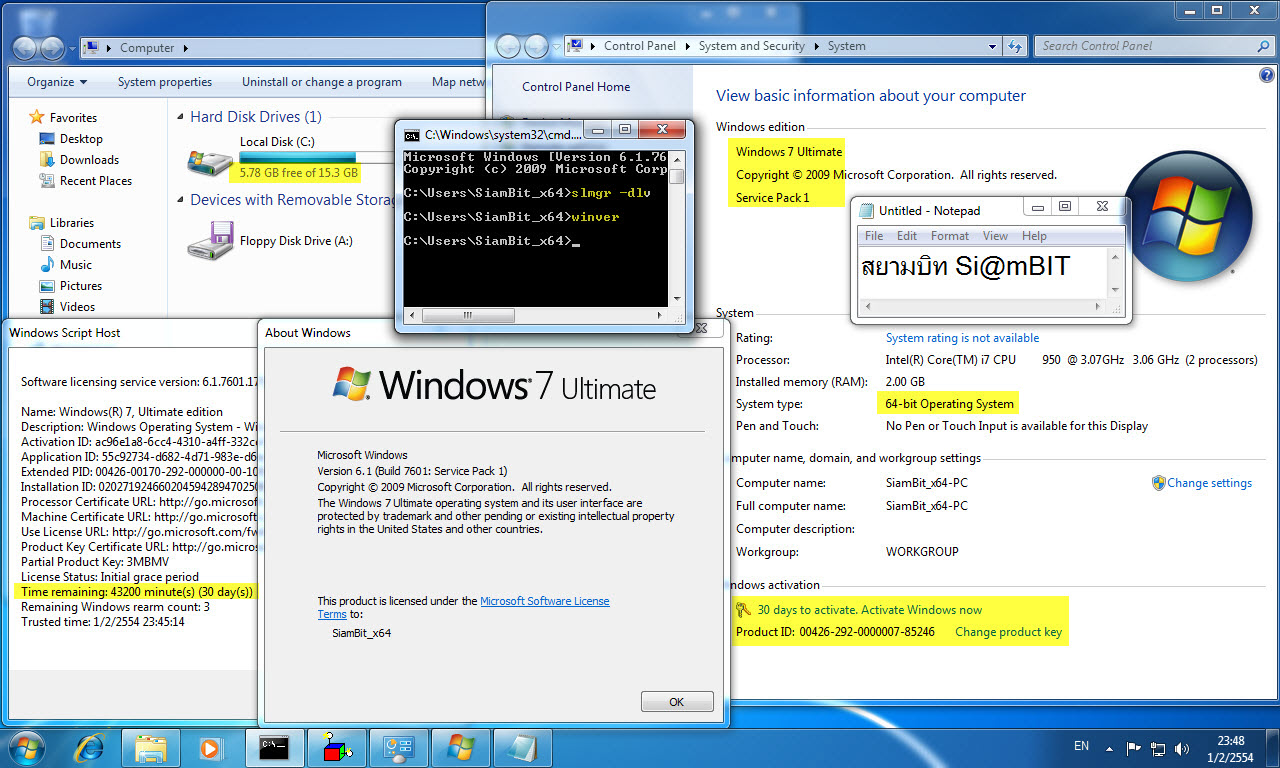Image resolution: width=1280 pixels, height=768 pixels.
Task: Open the Command Prompt system menu icon
Action: tap(411, 134)
